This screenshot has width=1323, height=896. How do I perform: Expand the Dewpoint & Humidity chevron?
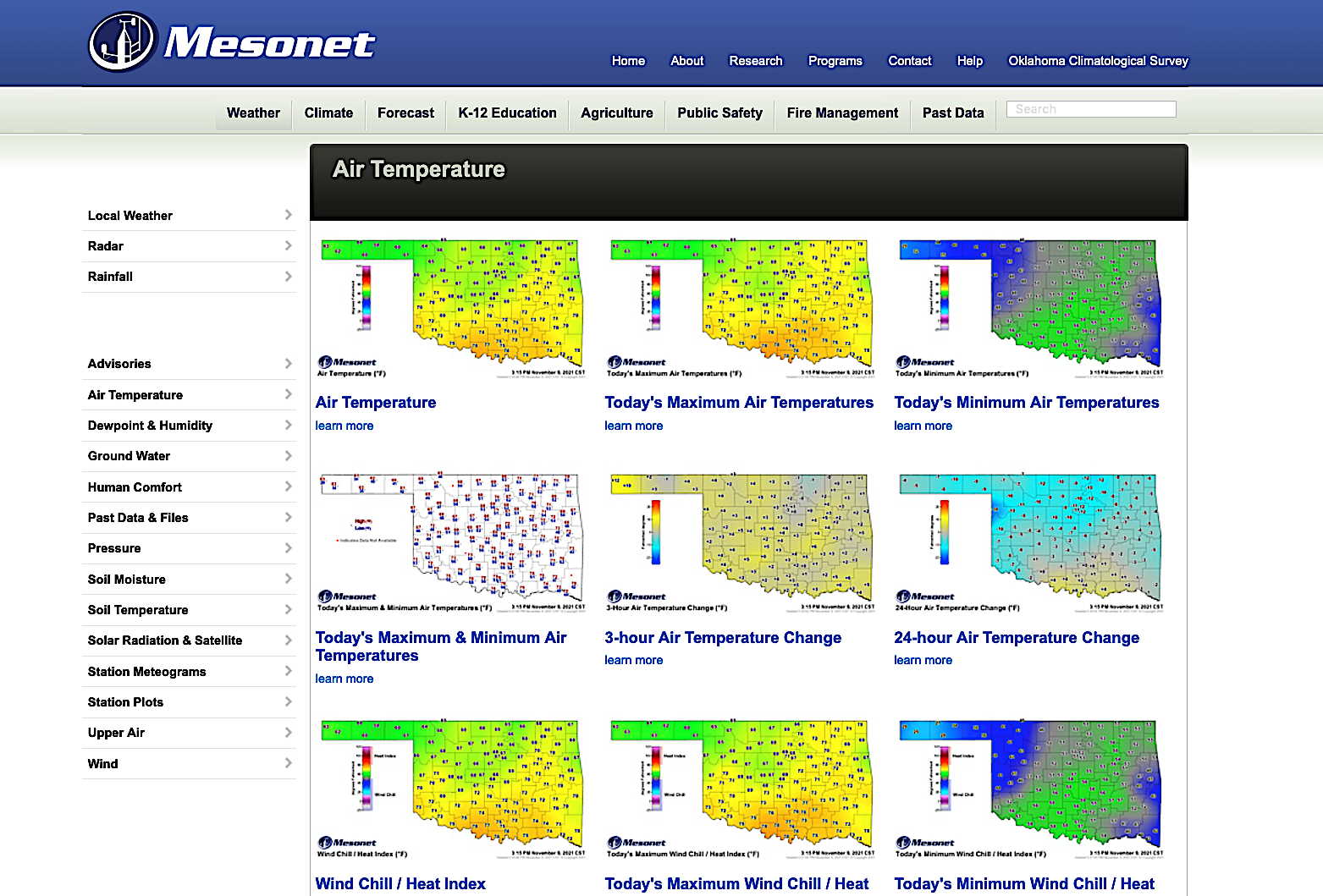[x=288, y=425]
